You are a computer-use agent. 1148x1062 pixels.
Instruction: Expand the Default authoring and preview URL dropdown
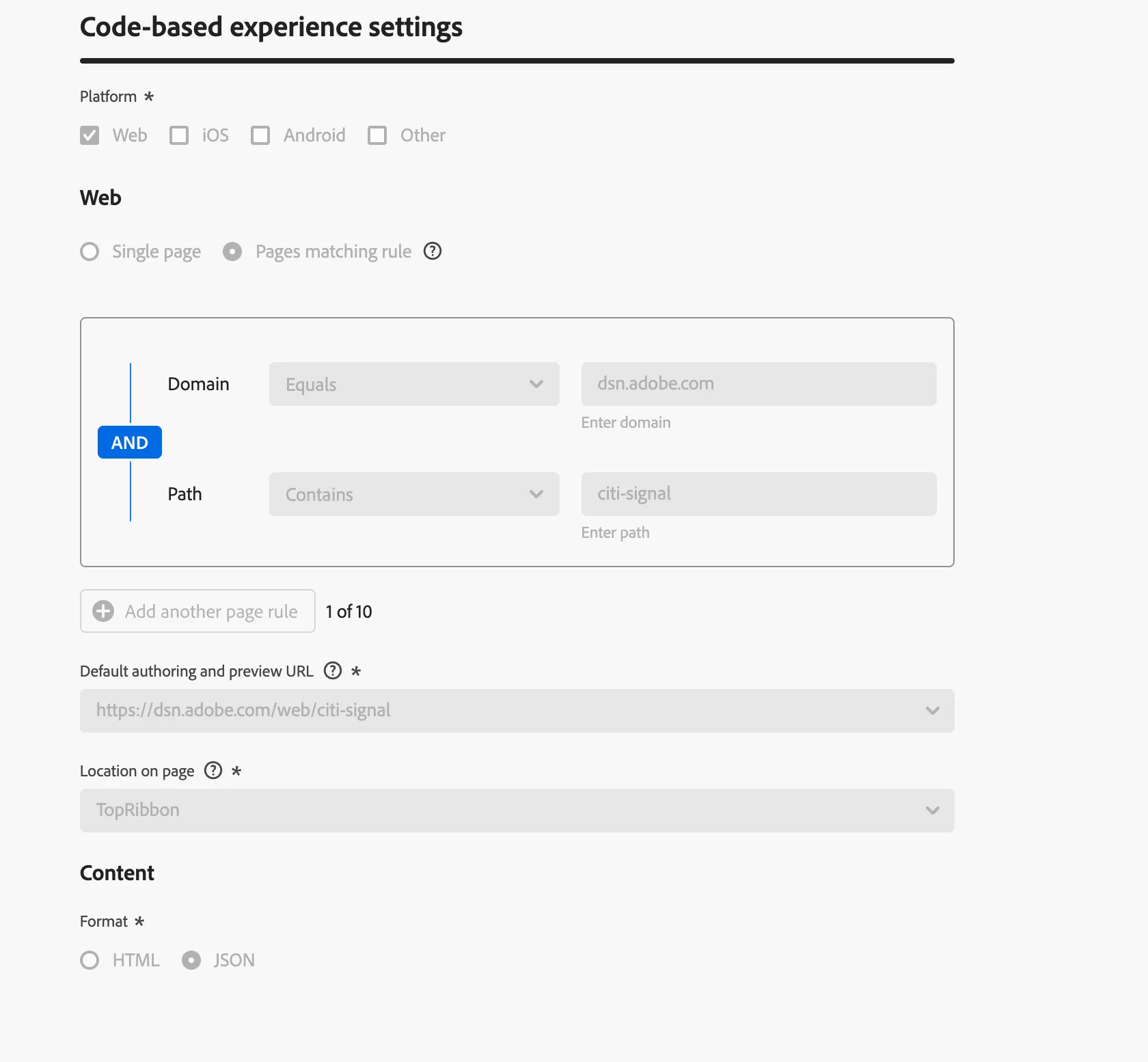point(517,711)
